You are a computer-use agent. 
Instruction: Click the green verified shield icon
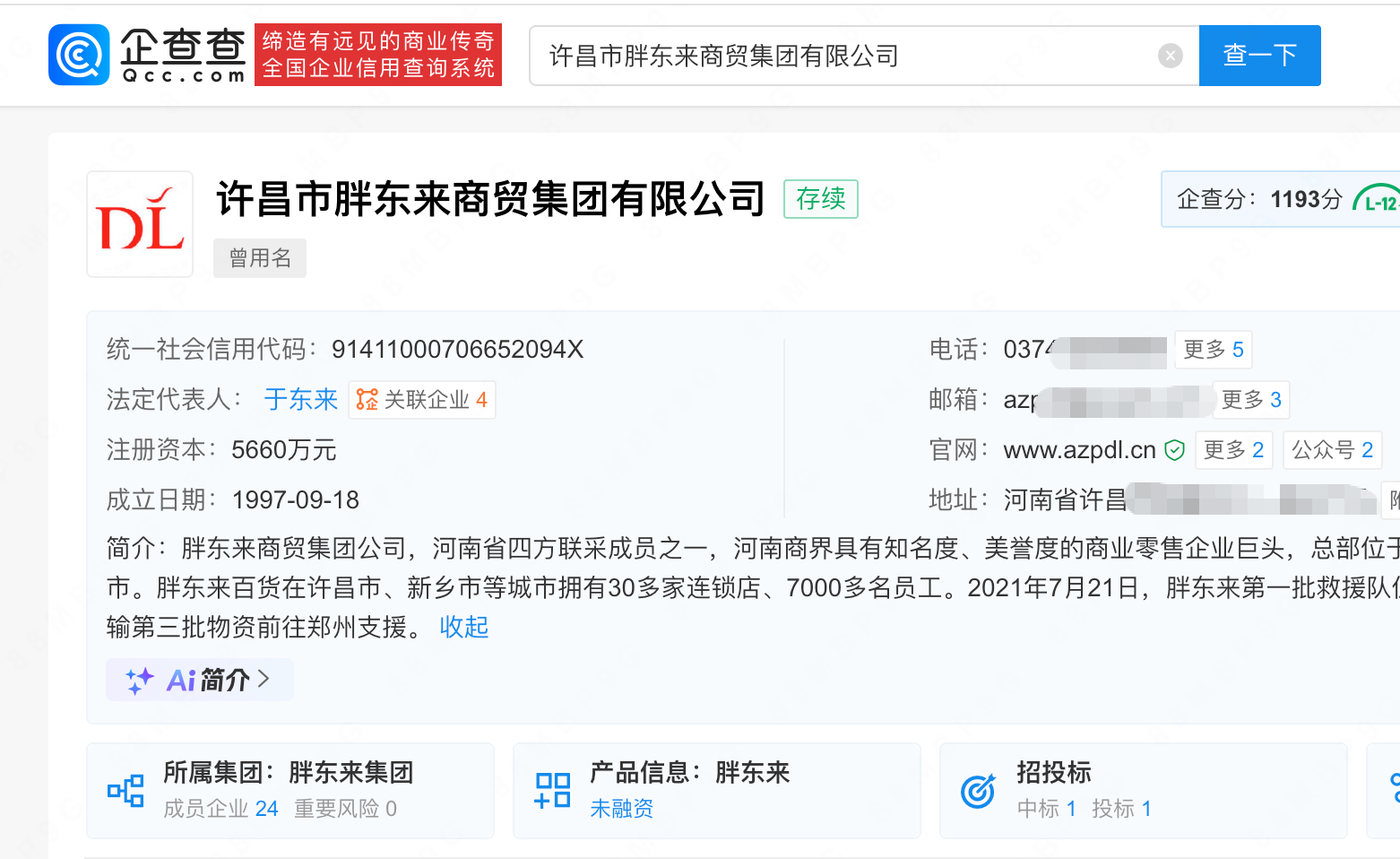pyautogui.click(x=1174, y=450)
